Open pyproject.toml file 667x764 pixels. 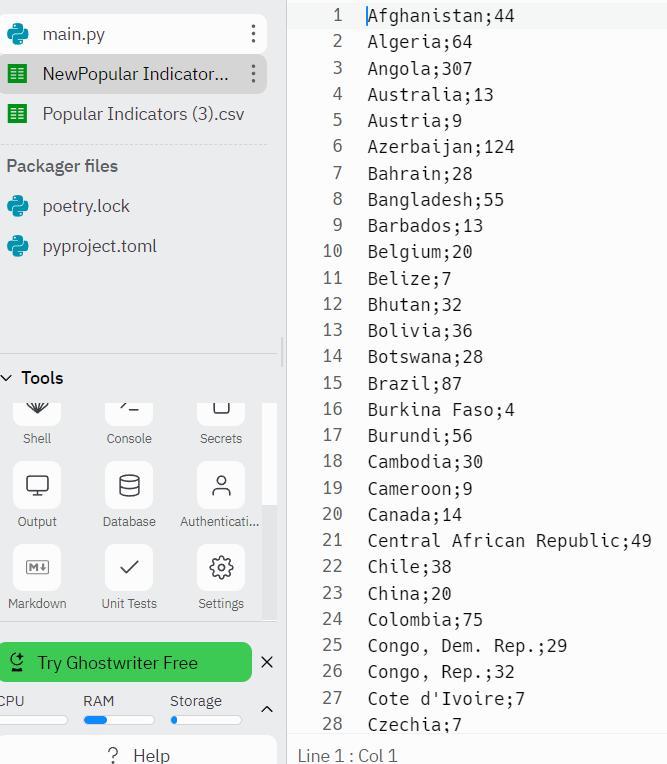(x=99, y=246)
